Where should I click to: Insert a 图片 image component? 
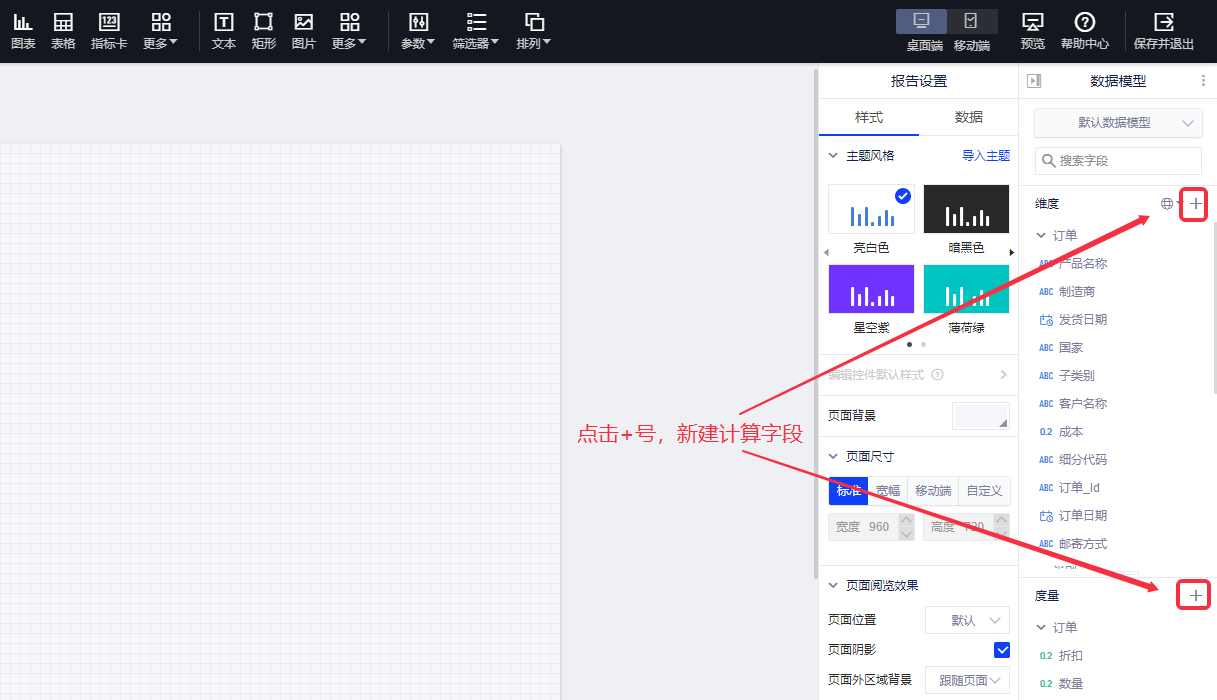click(303, 30)
